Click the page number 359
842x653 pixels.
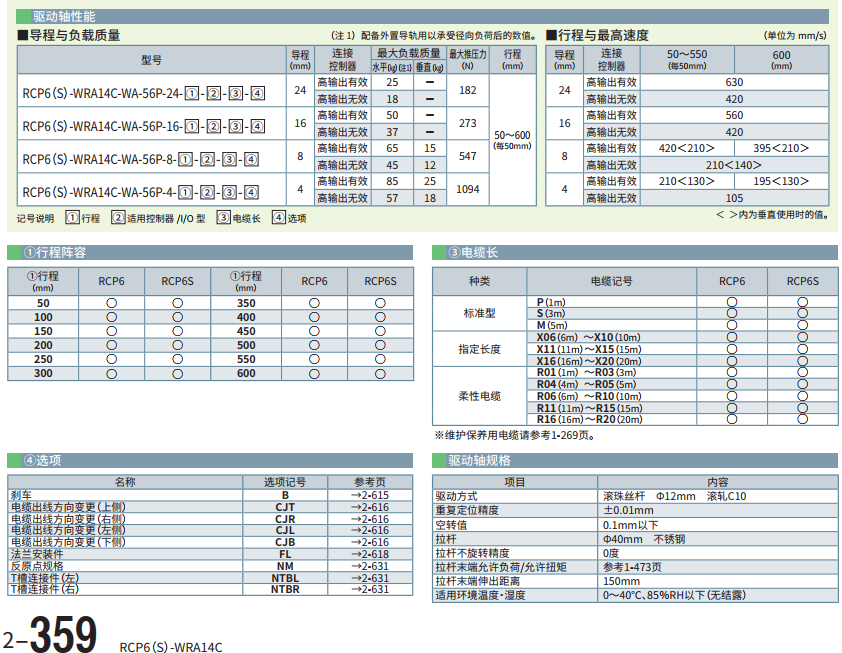[63, 635]
